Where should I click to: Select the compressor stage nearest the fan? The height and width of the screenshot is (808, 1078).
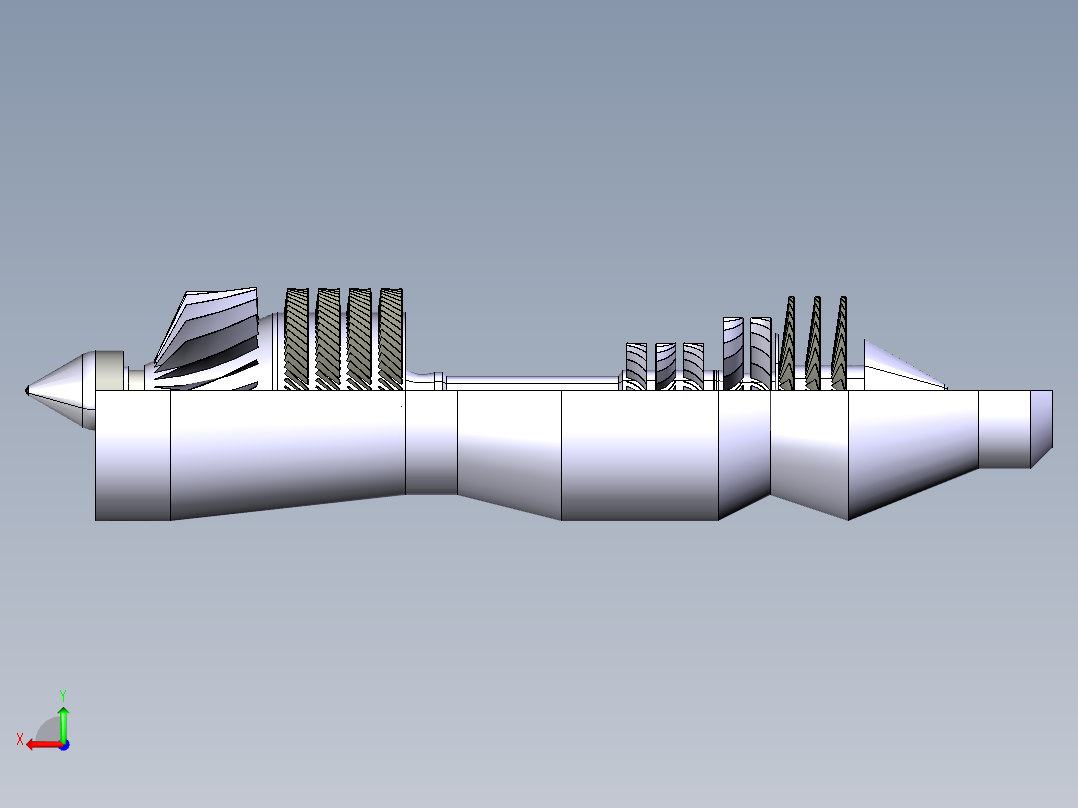click(296, 339)
